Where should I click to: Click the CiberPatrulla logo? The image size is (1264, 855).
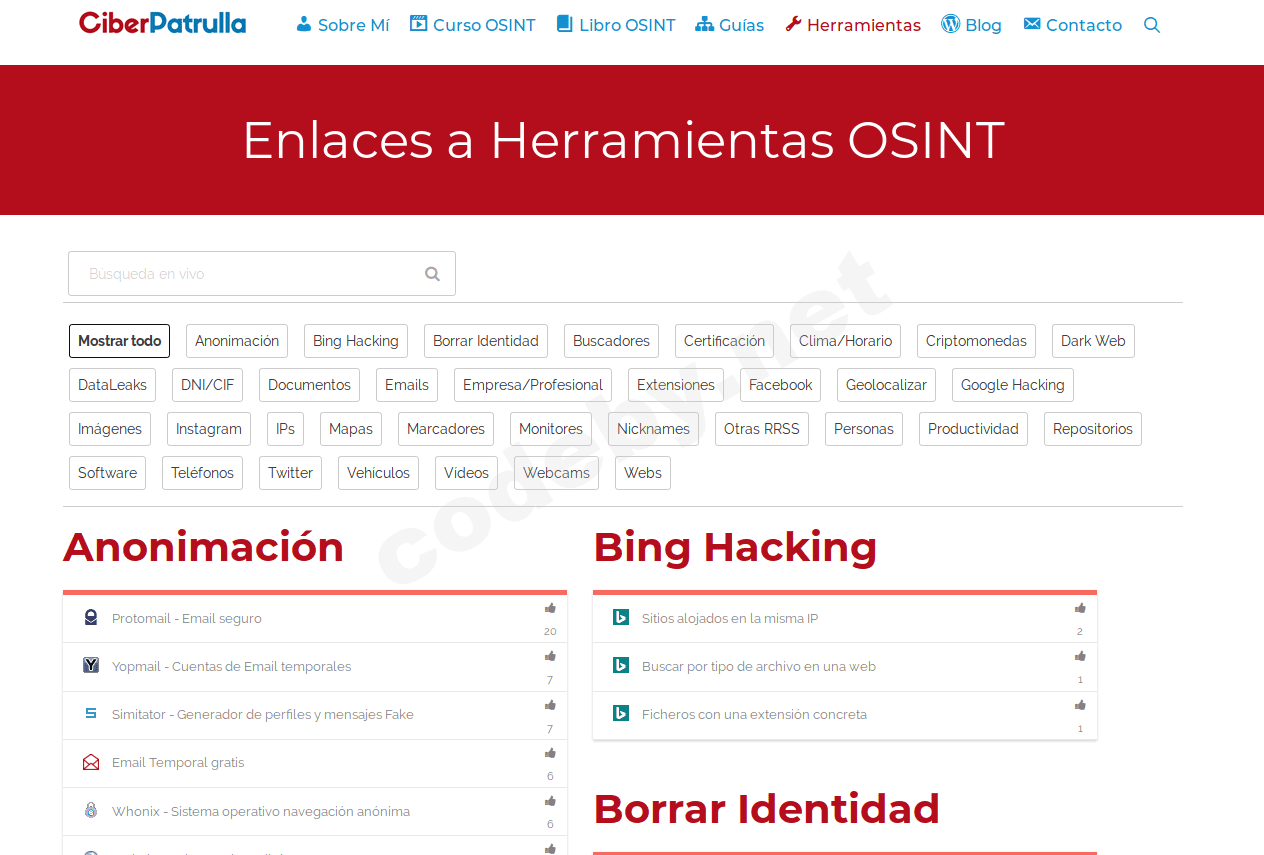point(162,22)
